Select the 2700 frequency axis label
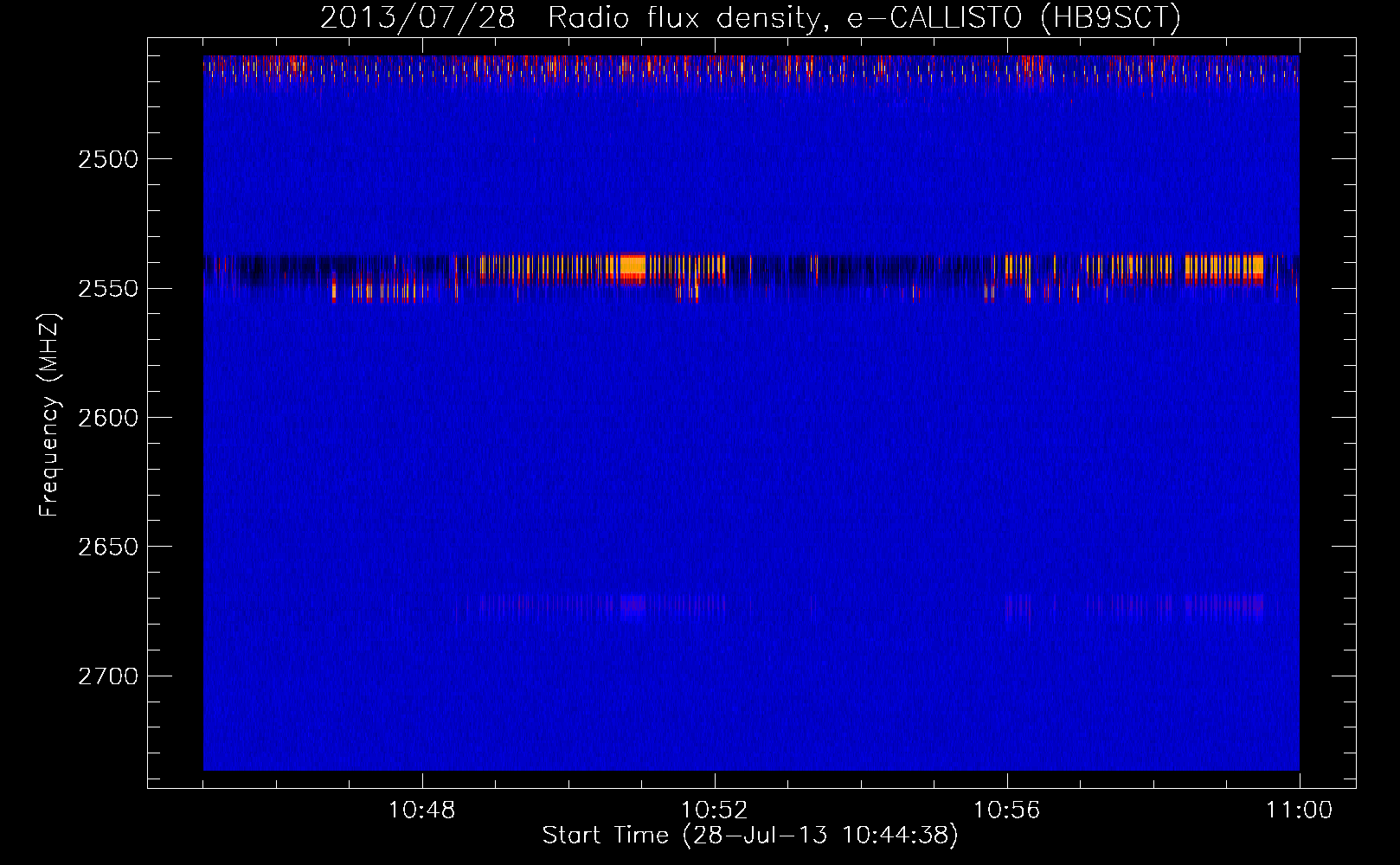This screenshot has width=1400, height=865. point(107,676)
